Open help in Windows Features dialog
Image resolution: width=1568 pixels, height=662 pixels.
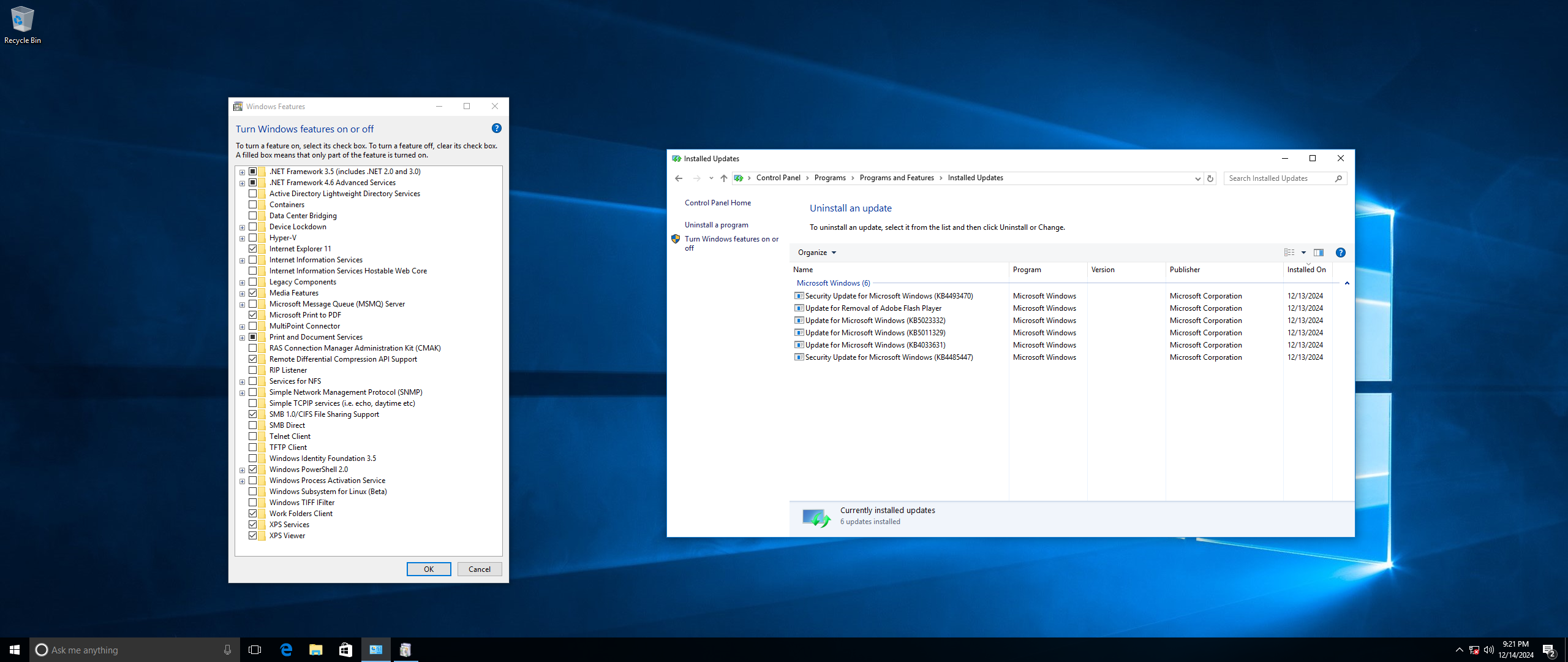[496, 128]
